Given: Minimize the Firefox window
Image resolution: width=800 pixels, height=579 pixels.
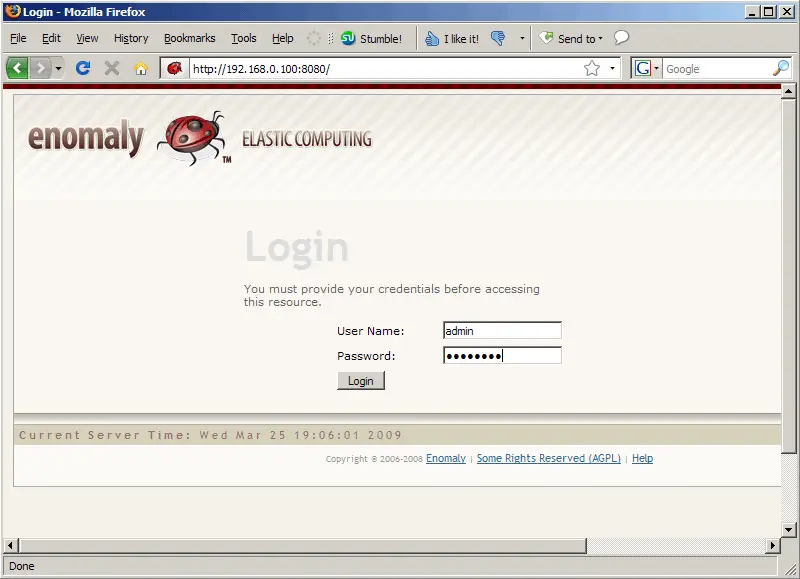Looking at the screenshot, I should 752,12.
